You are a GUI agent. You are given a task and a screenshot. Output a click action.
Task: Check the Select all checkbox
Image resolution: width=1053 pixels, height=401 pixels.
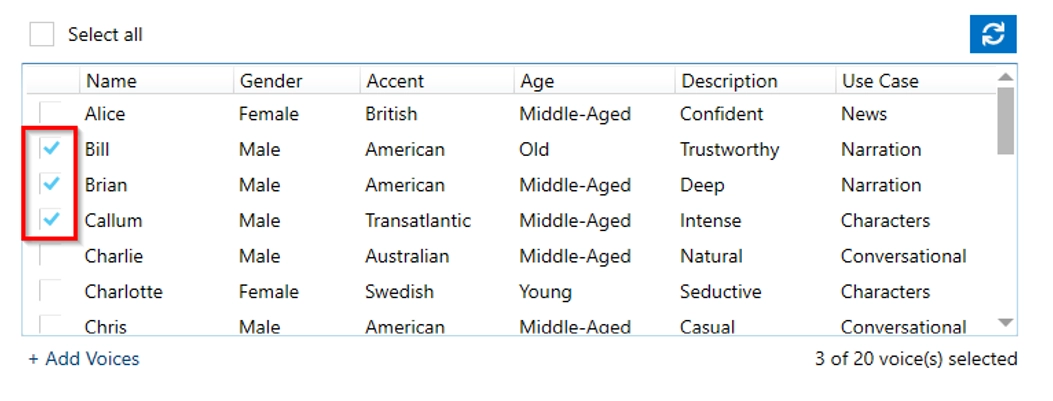click(42, 34)
